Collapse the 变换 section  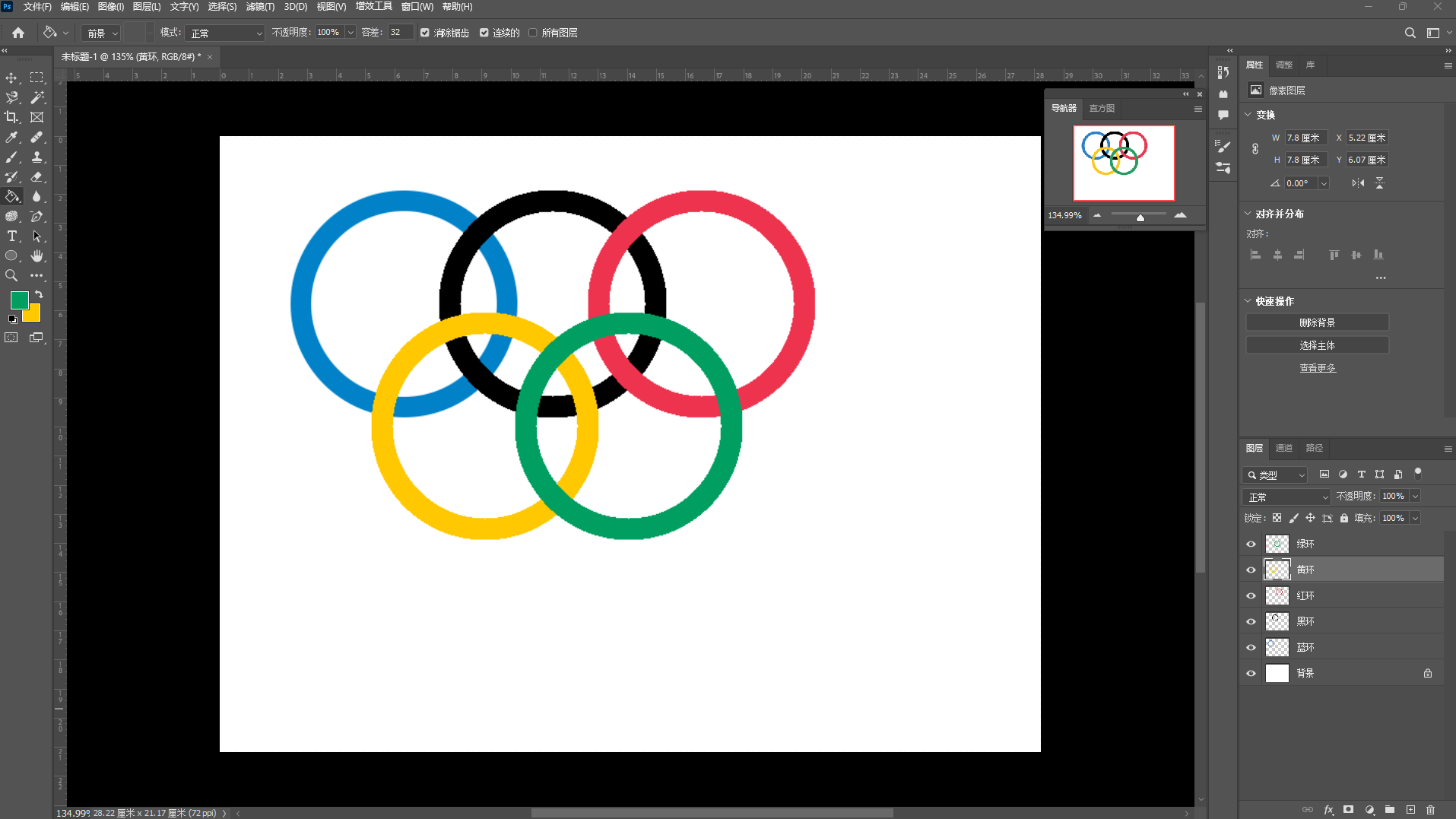pyautogui.click(x=1248, y=115)
